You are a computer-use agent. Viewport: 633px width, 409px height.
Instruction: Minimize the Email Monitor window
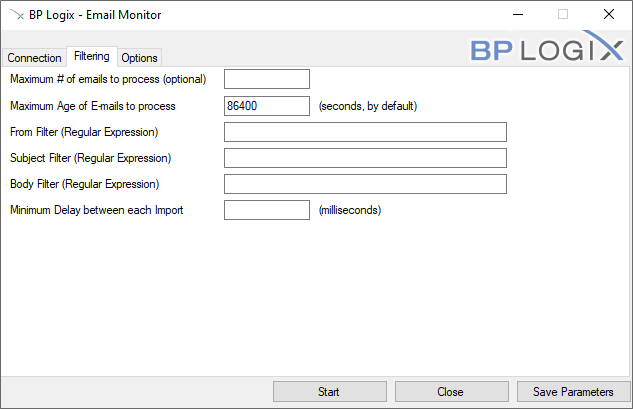pos(517,15)
